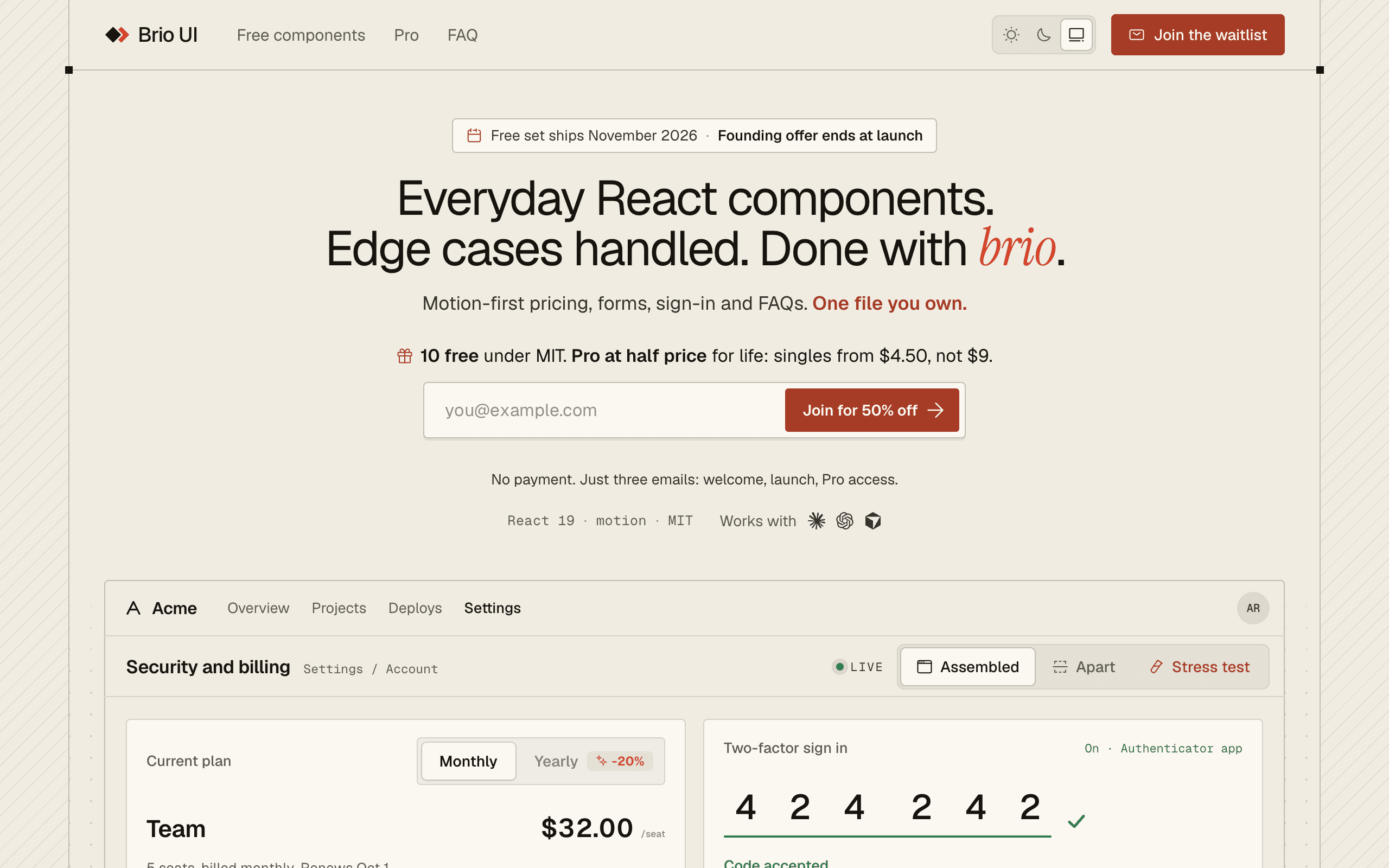Screen dimensions: 1389x868
Task: Click 'Founding offer ends at launch' text
Action: [820, 136]
